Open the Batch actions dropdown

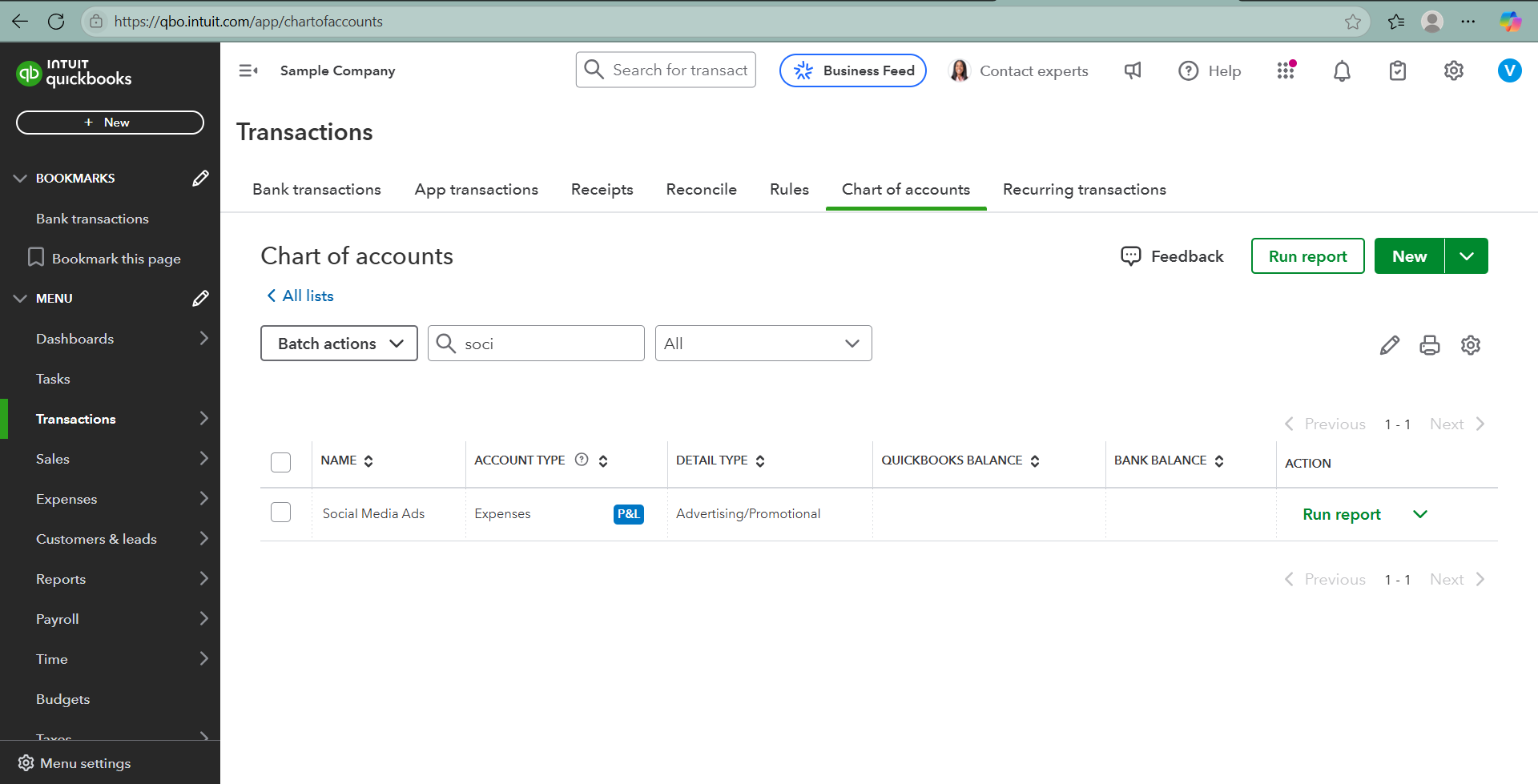[339, 344]
